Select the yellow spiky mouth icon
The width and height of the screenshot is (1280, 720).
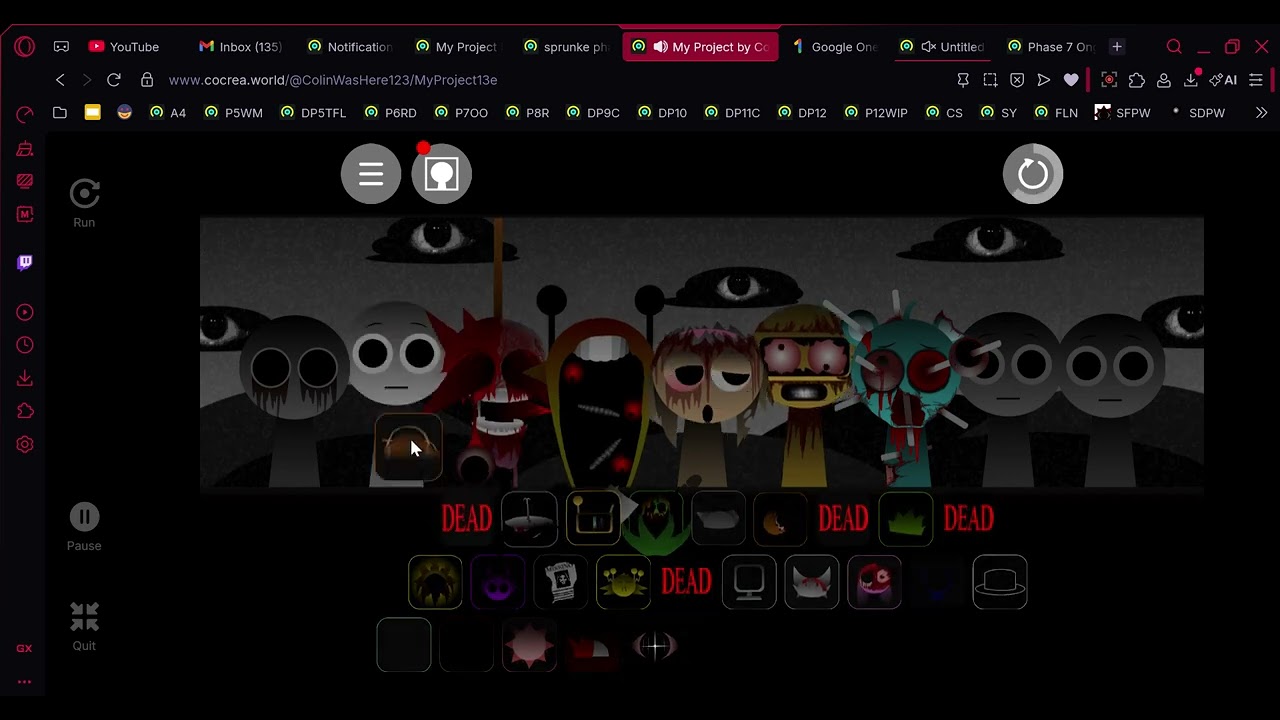(x=435, y=582)
